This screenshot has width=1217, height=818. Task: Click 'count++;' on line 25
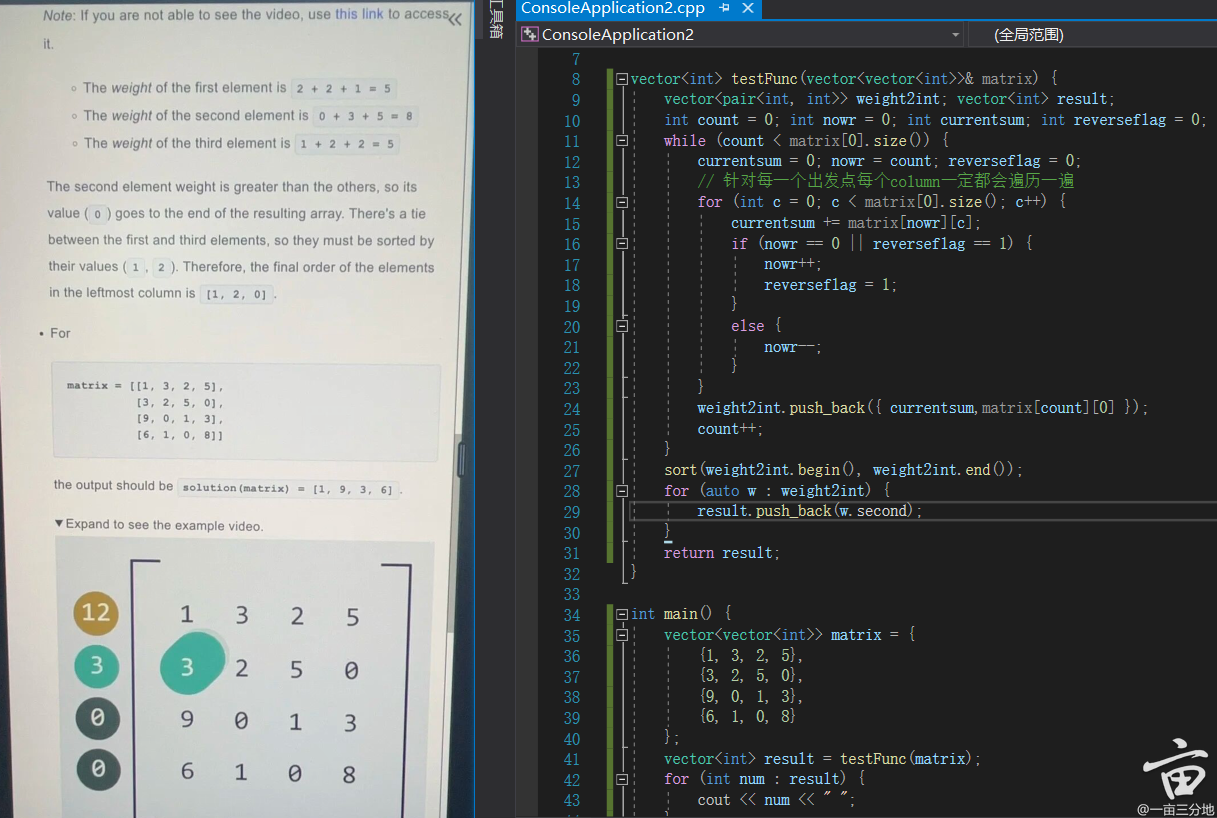[730, 429]
